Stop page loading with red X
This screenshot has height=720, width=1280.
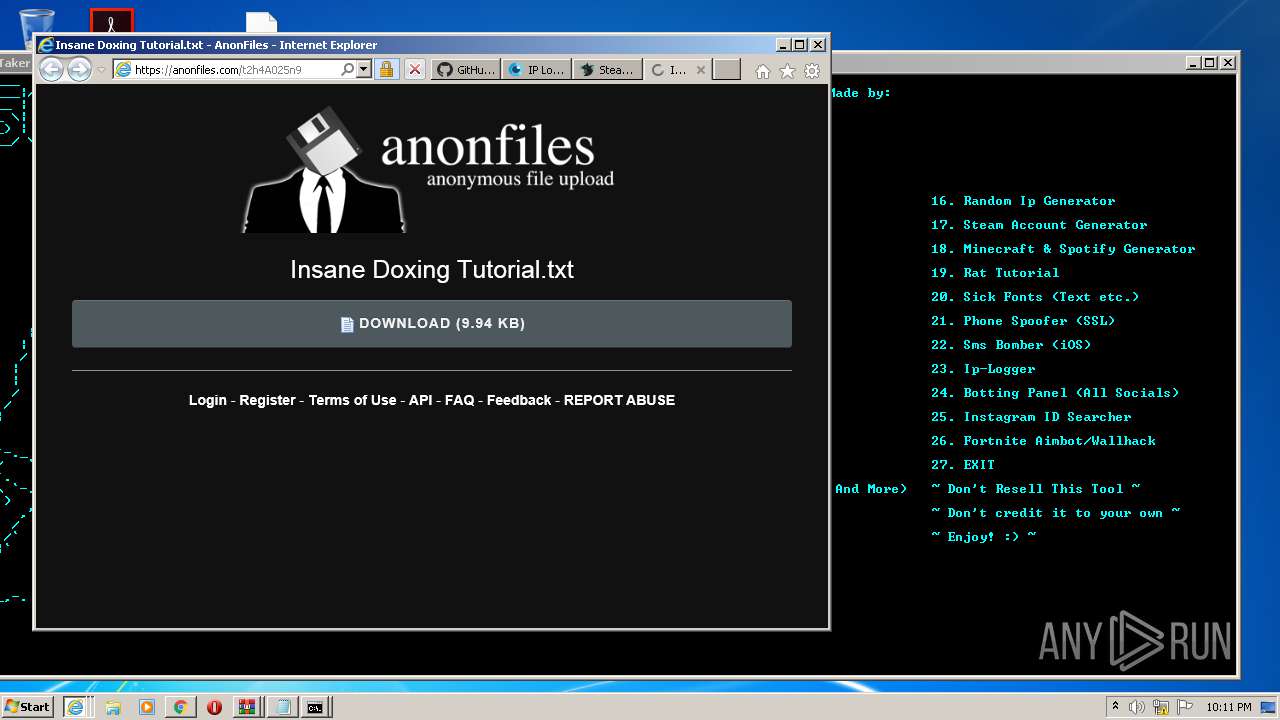(x=415, y=70)
